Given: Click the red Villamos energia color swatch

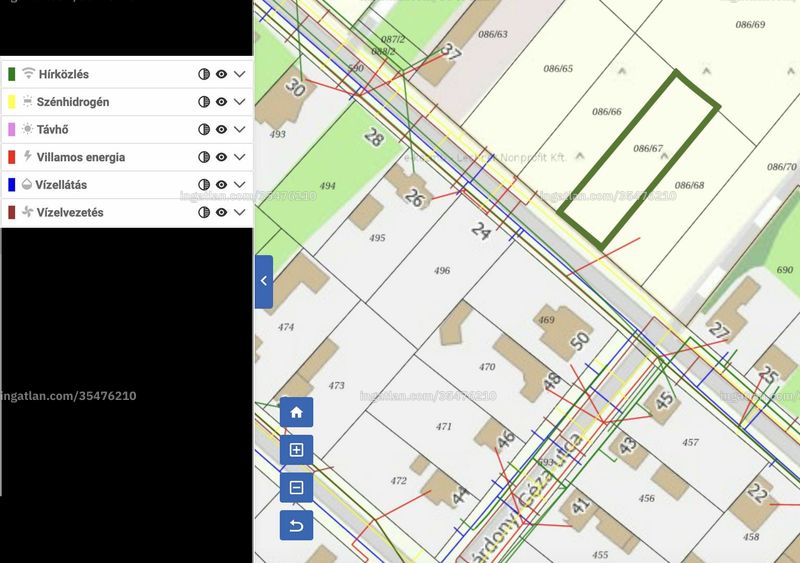Looking at the screenshot, I should pos(12,157).
